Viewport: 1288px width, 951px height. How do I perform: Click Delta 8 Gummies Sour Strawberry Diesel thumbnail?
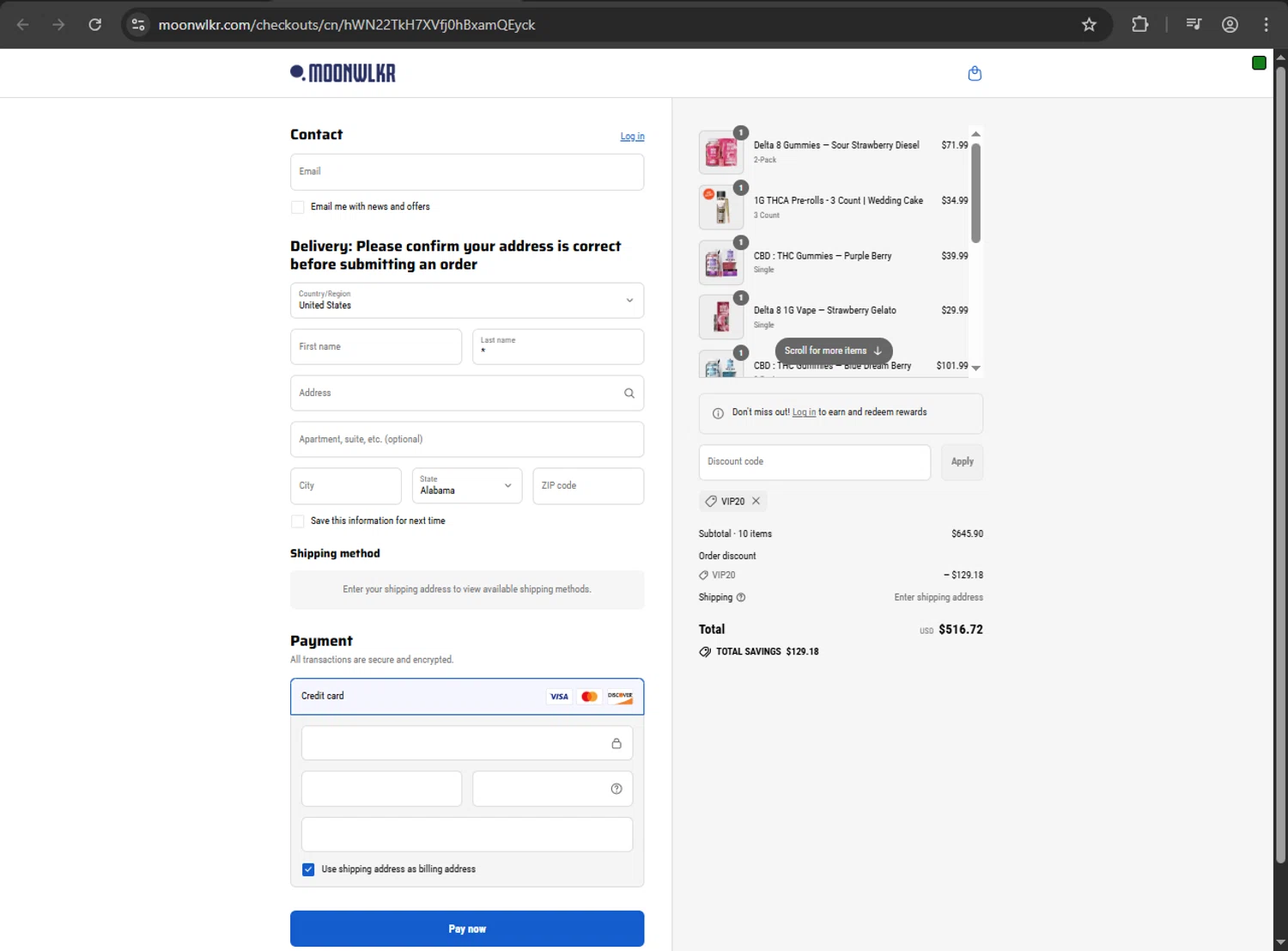click(721, 153)
